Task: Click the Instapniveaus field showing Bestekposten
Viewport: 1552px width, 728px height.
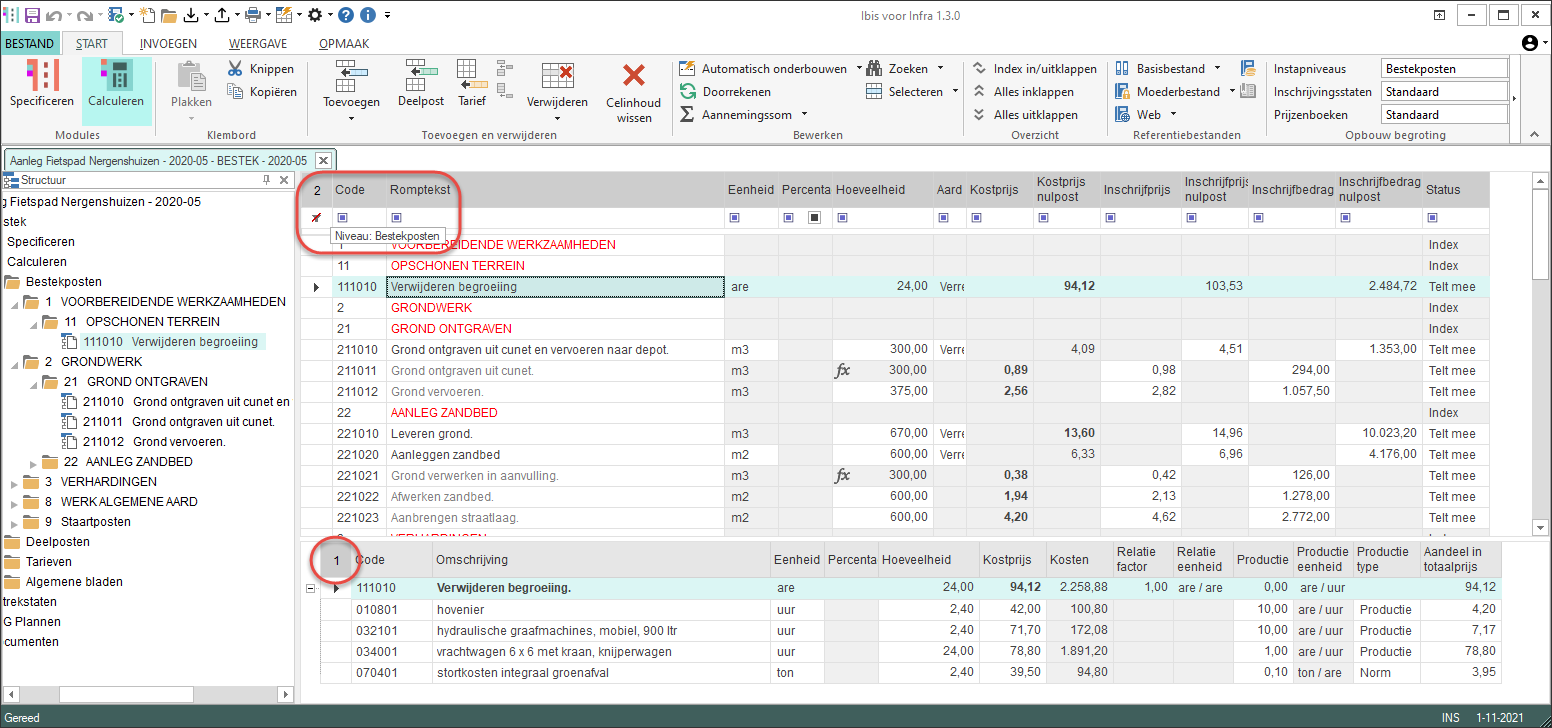Action: pos(1444,69)
